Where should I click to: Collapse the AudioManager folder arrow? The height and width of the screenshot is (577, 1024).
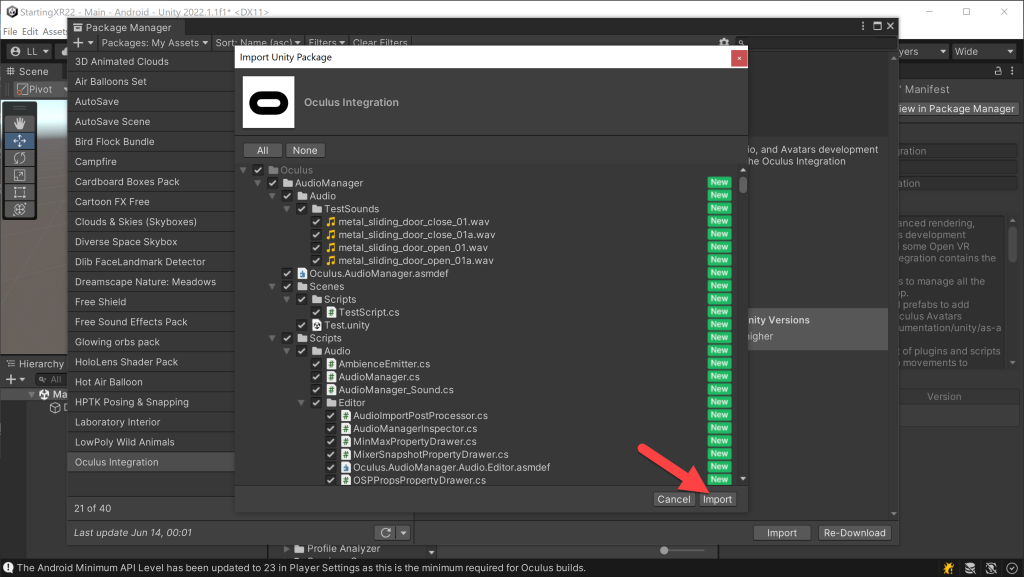pyautogui.click(x=257, y=183)
